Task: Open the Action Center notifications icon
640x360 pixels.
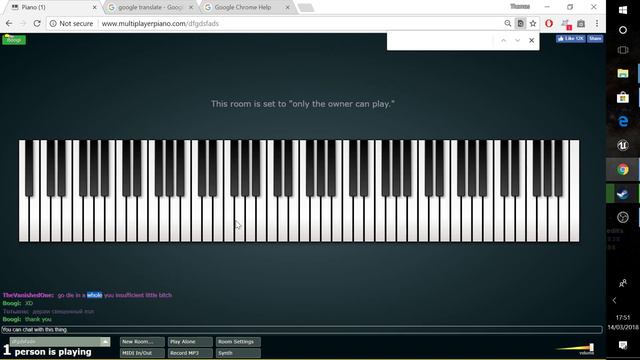Action: (x=623, y=346)
